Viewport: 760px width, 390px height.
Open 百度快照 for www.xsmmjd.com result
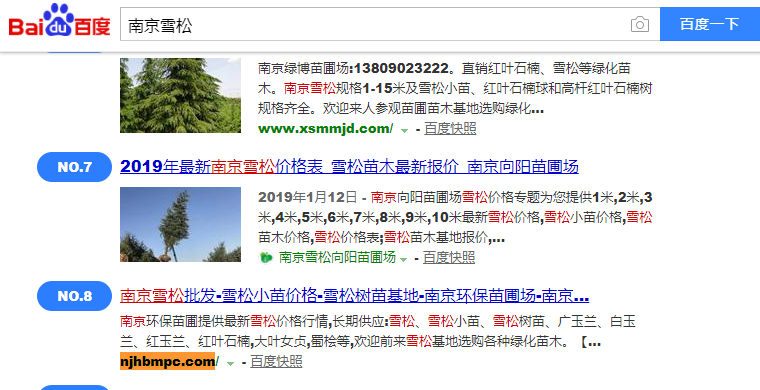[450, 129]
